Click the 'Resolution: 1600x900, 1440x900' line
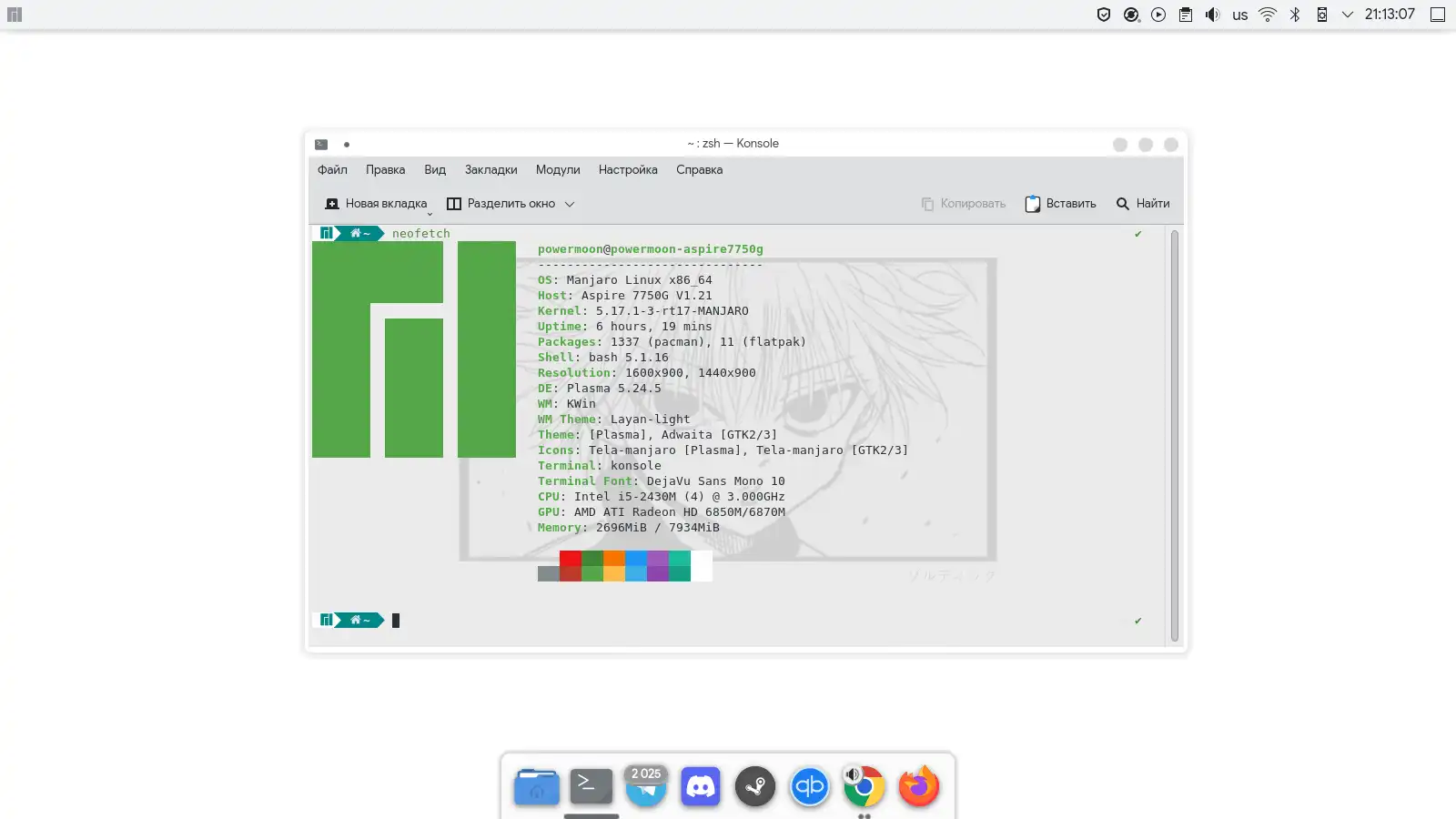This screenshot has width=1456, height=819. click(x=647, y=373)
